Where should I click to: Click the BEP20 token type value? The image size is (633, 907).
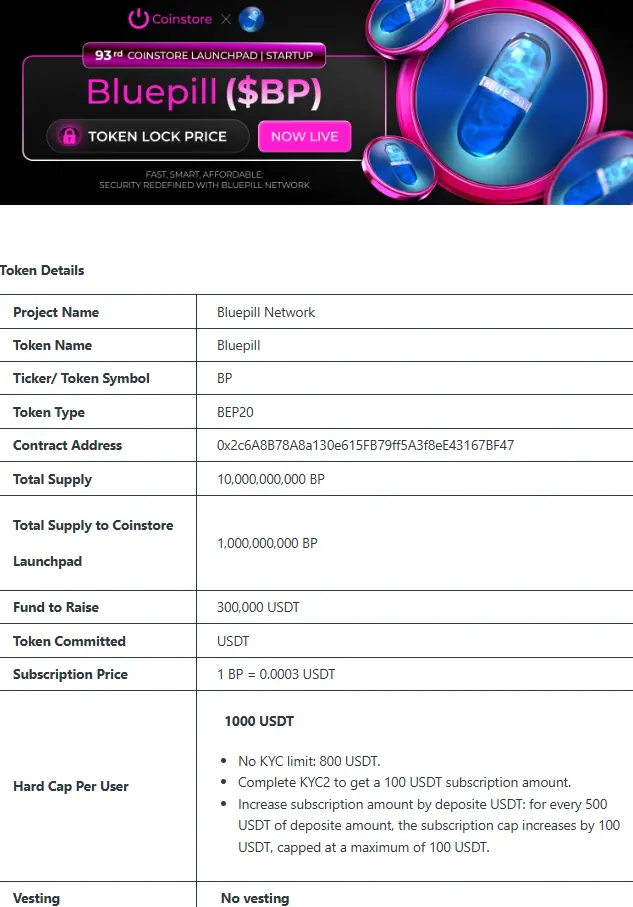[x=235, y=412]
